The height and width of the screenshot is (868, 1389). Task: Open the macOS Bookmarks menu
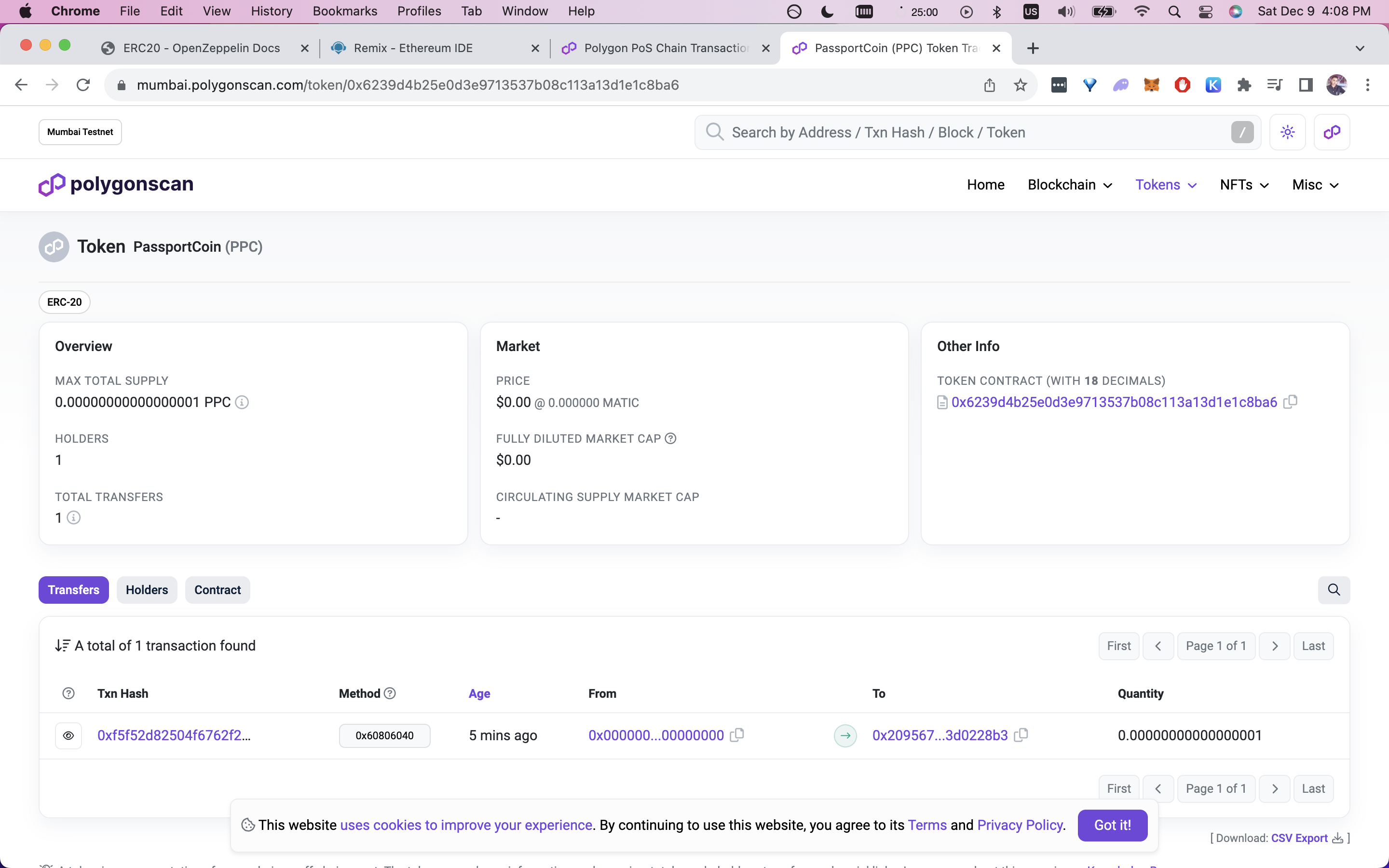344,11
